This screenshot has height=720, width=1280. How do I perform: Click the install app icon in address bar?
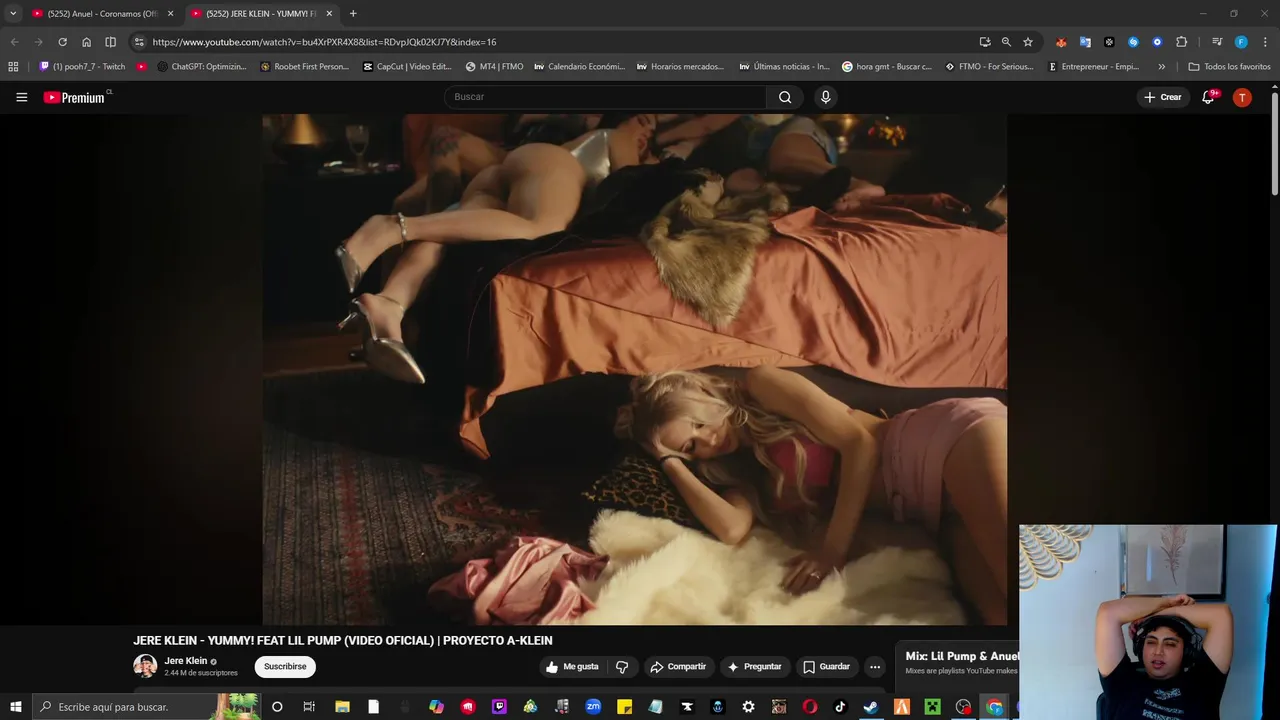pos(985,42)
